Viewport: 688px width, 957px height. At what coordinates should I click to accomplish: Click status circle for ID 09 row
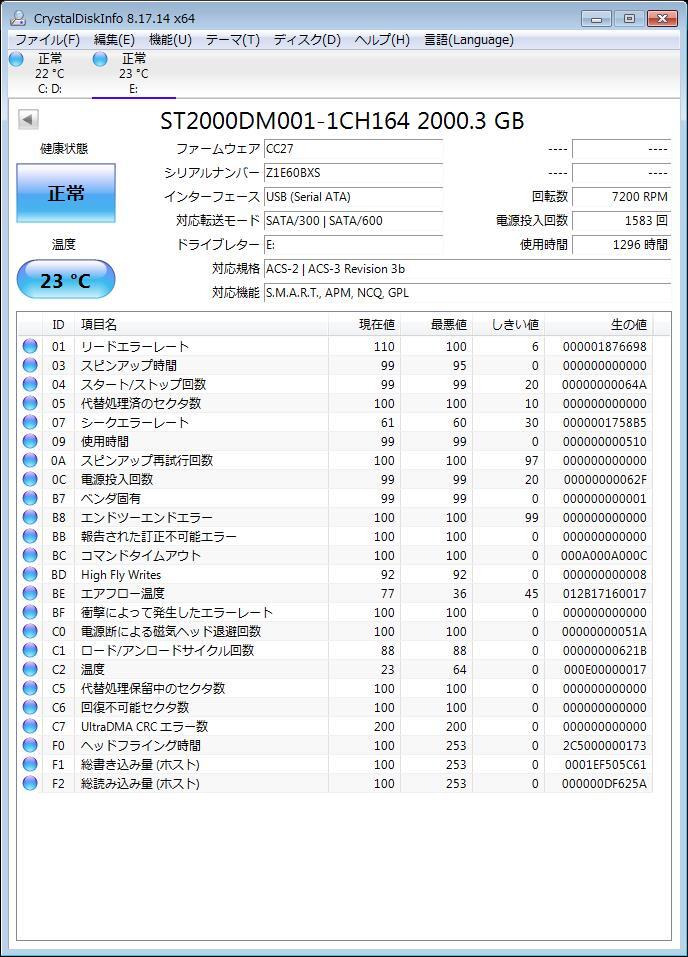pyautogui.click(x=30, y=441)
